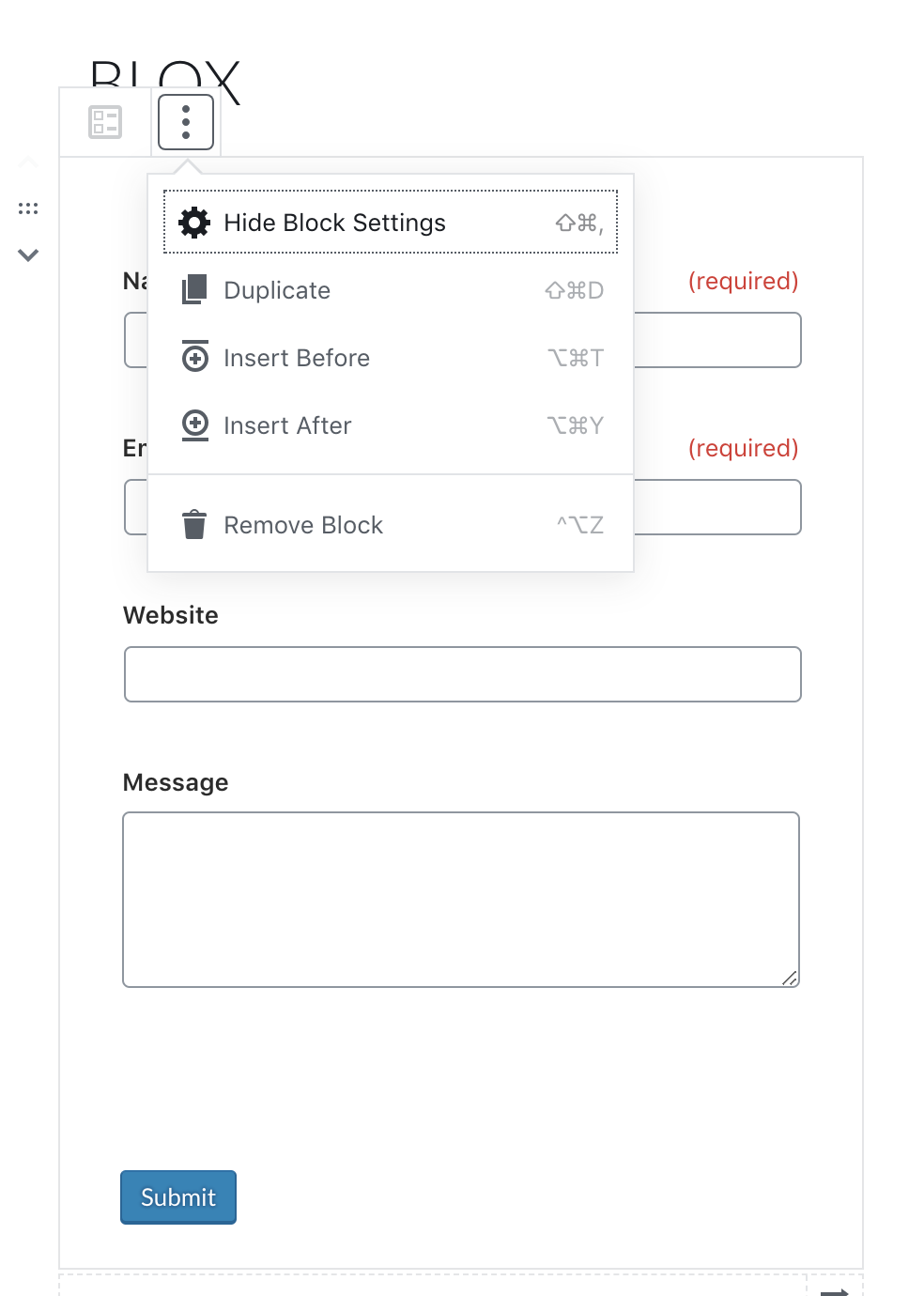The image size is (924, 1296).
Task: Click the Email field's (required) text
Action: click(743, 448)
